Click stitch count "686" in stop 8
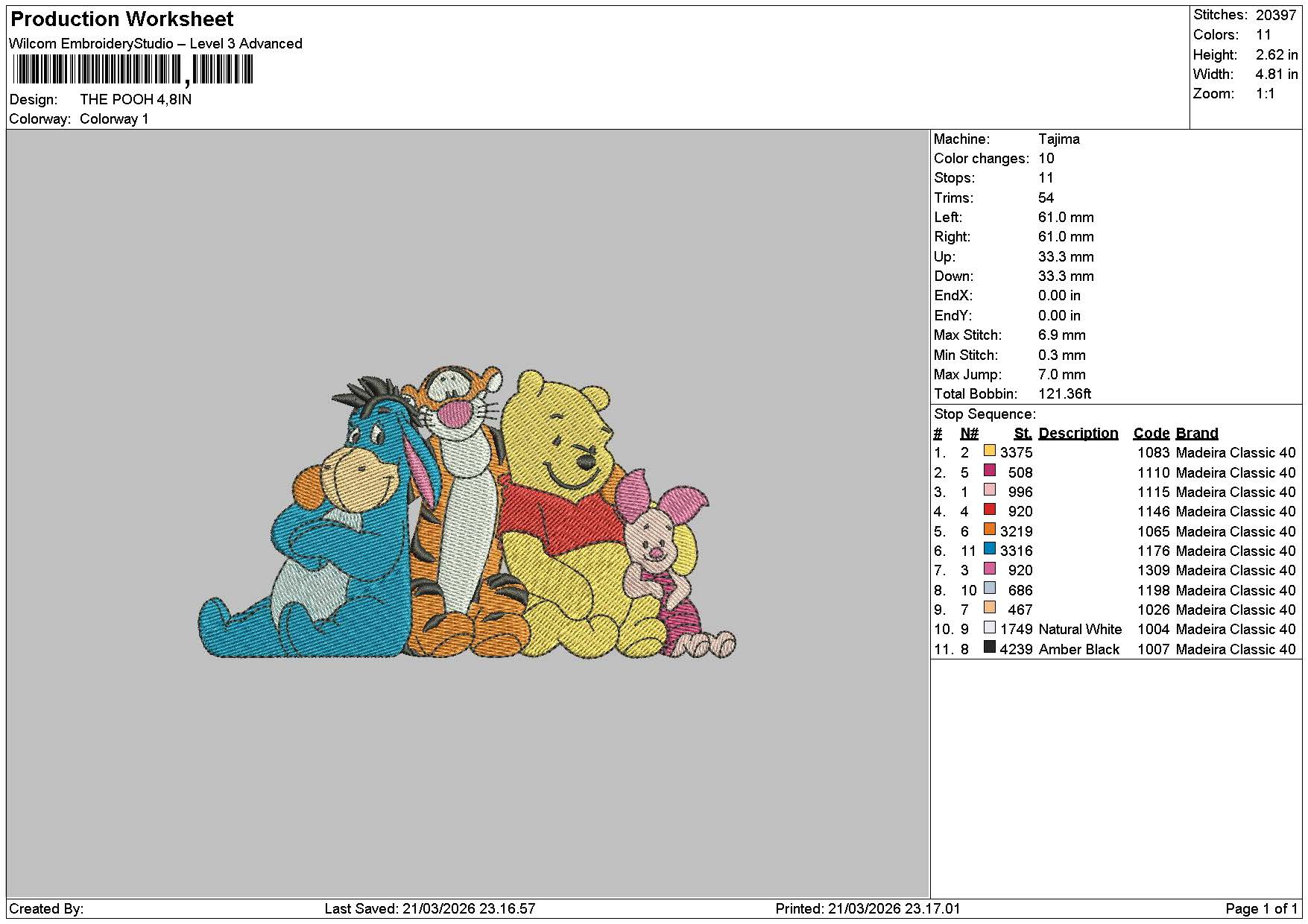1308x924 pixels. click(x=1020, y=591)
